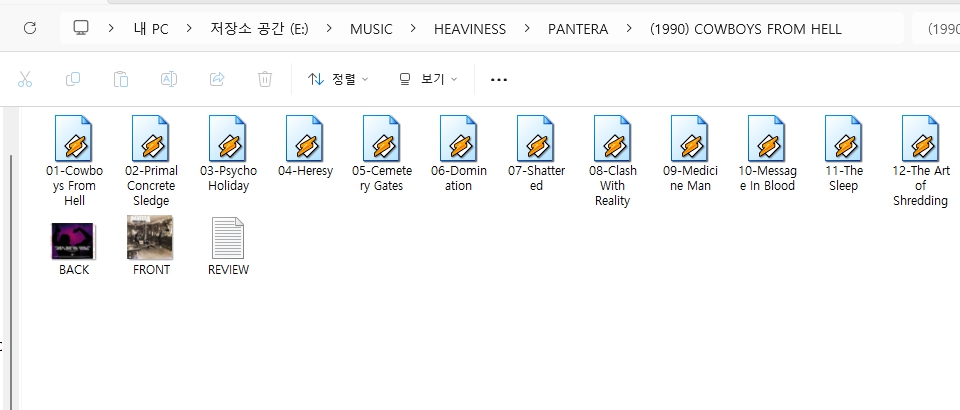Open the 정렬 sort dropdown
Image resolution: width=960 pixels, height=410 pixels.
coord(338,79)
